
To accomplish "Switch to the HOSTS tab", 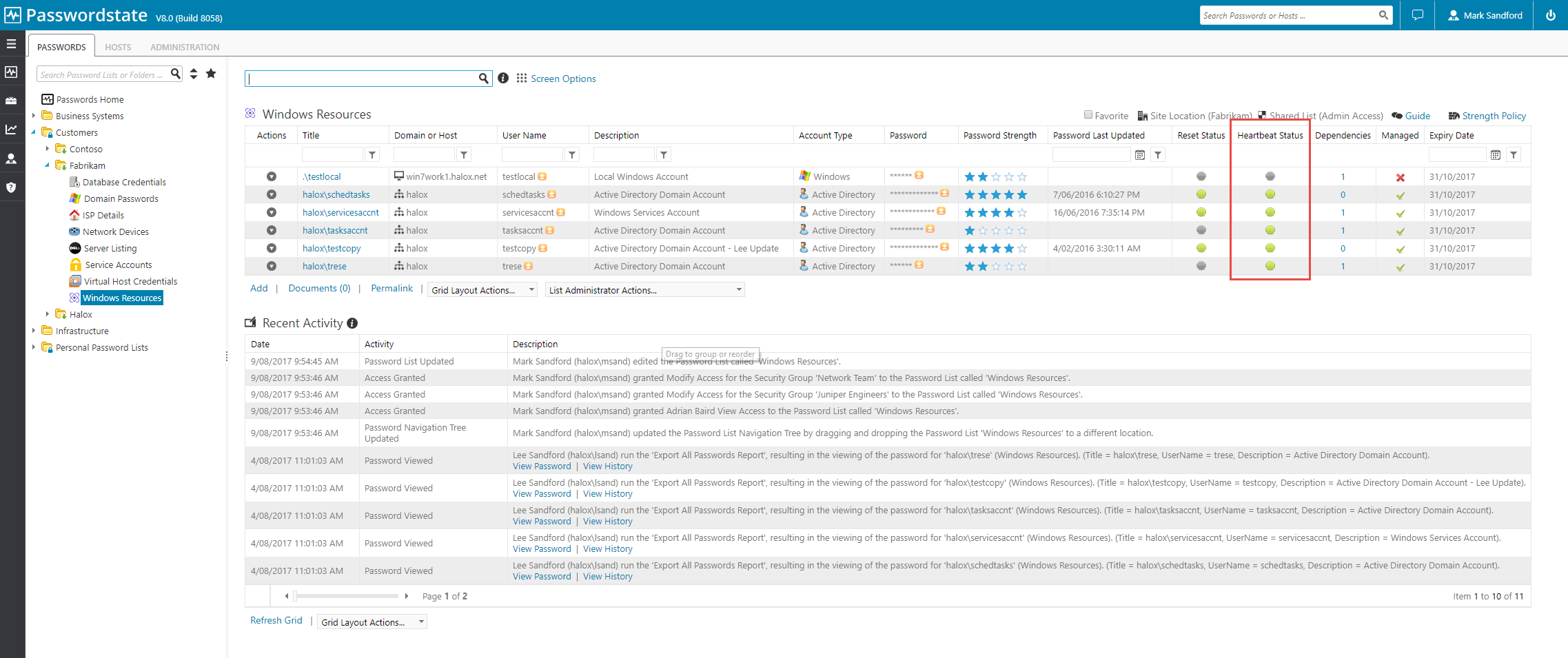I will coord(118,47).
